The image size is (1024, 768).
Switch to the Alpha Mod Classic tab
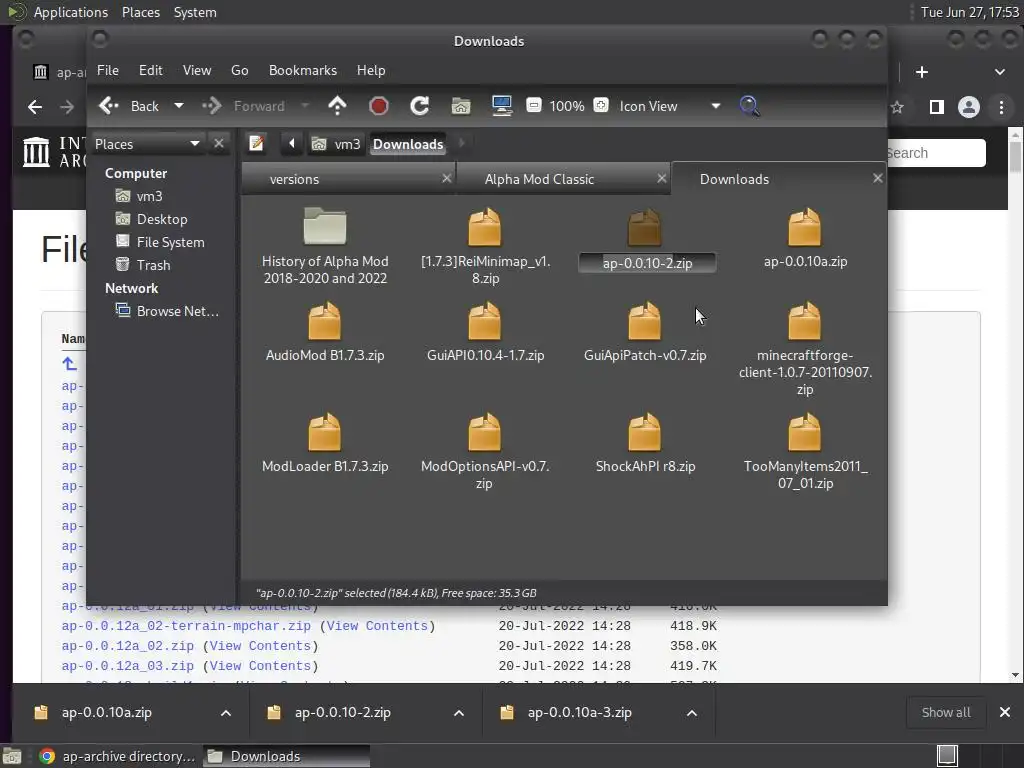click(x=564, y=179)
